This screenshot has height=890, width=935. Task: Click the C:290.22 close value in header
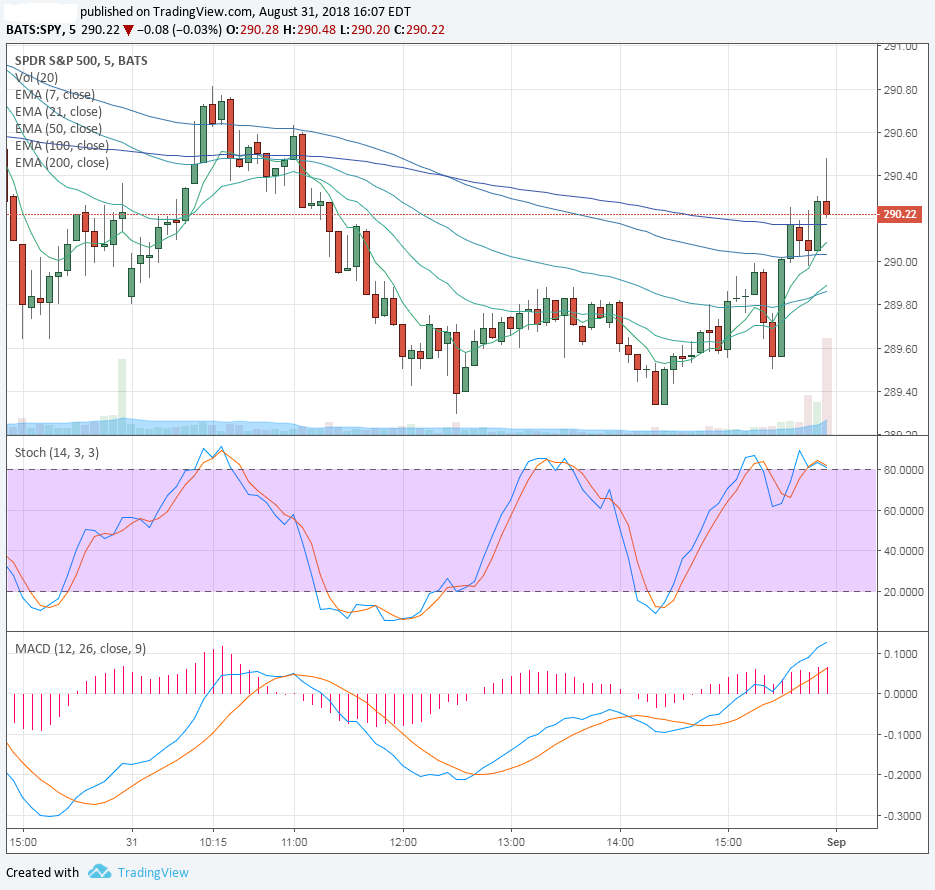coord(420,30)
